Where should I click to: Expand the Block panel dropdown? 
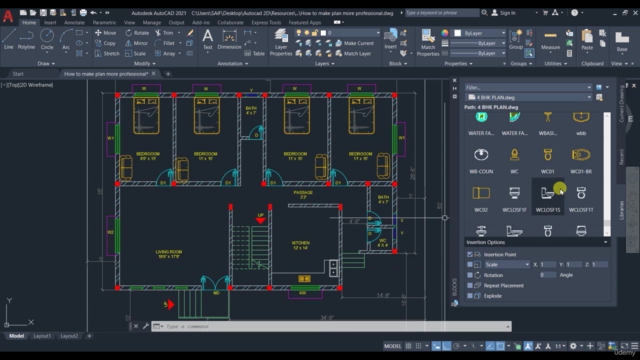pyautogui.click(x=398, y=63)
